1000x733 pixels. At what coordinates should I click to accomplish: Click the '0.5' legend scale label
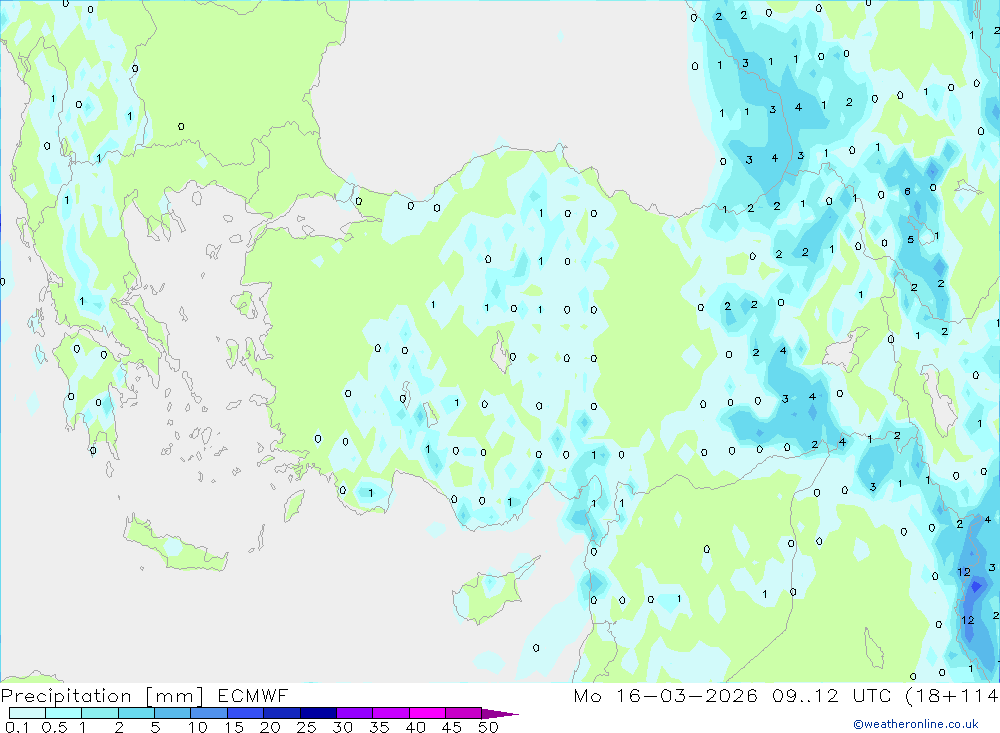pyautogui.click(x=54, y=727)
